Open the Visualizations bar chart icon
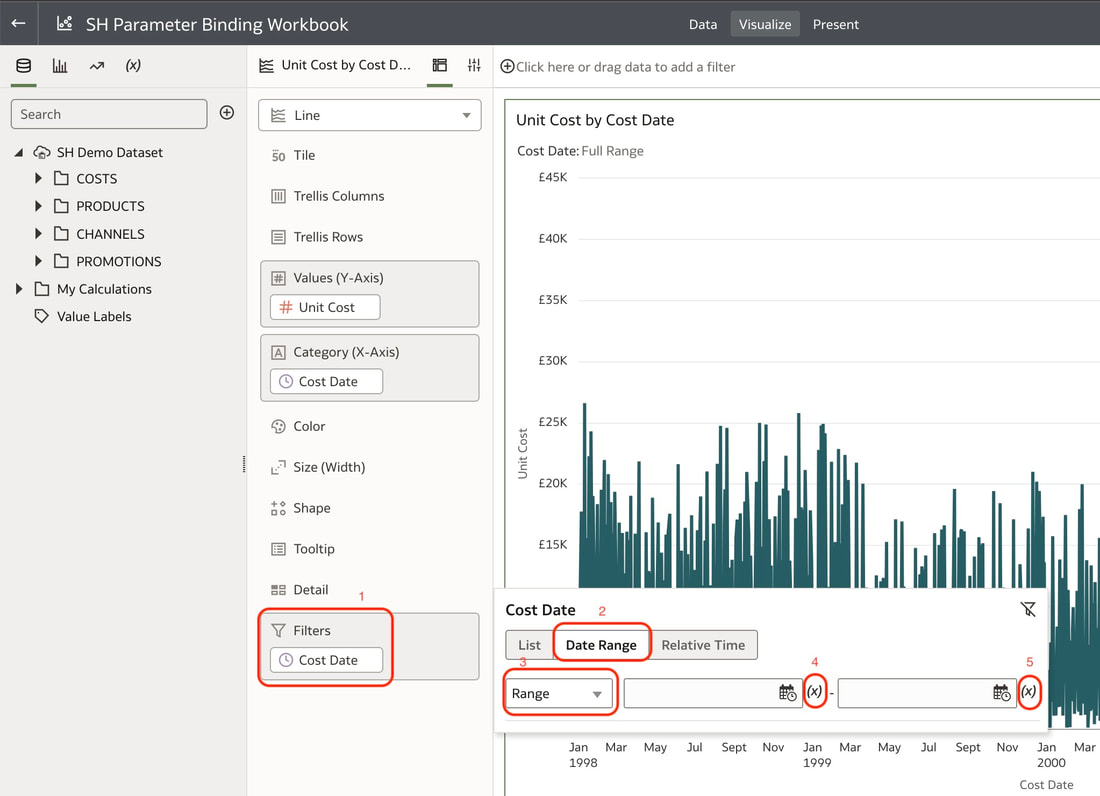The height and width of the screenshot is (796, 1100). (60, 66)
